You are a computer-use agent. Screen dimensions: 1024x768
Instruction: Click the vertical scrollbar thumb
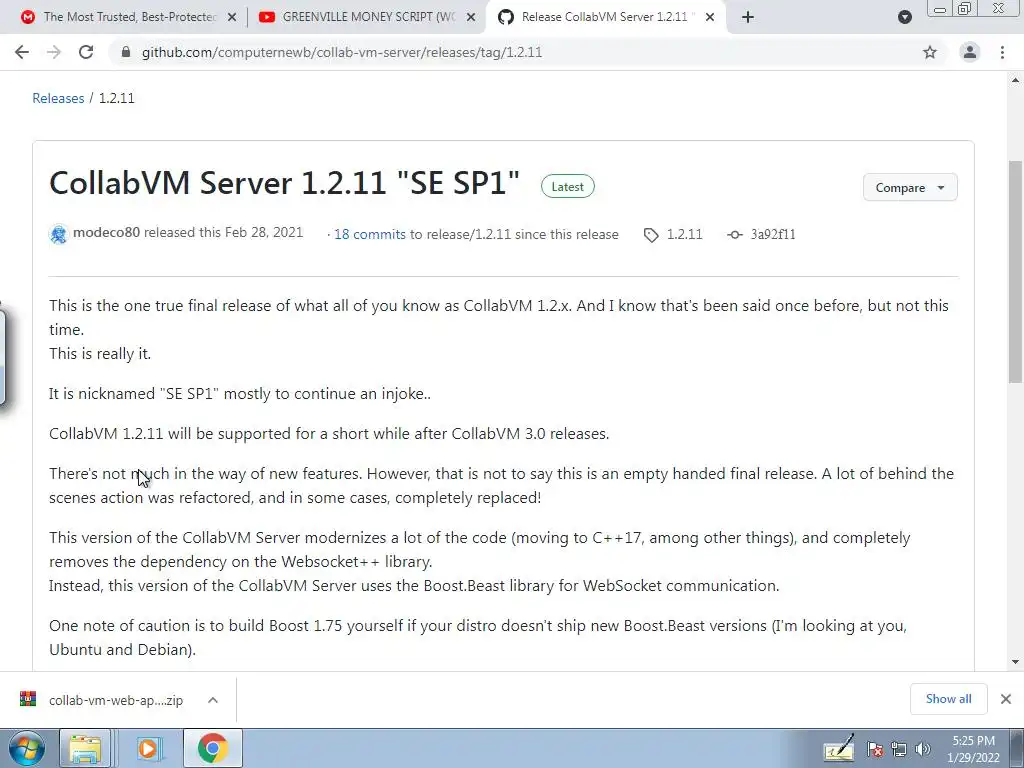pyautogui.click(x=1015, y=270)
